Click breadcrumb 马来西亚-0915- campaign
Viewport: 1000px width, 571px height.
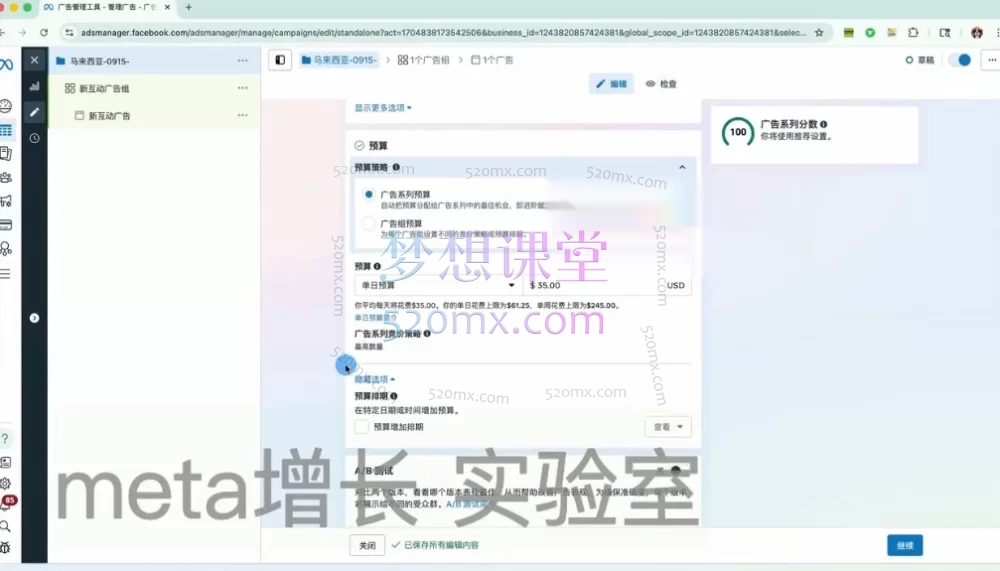point(339,60)
